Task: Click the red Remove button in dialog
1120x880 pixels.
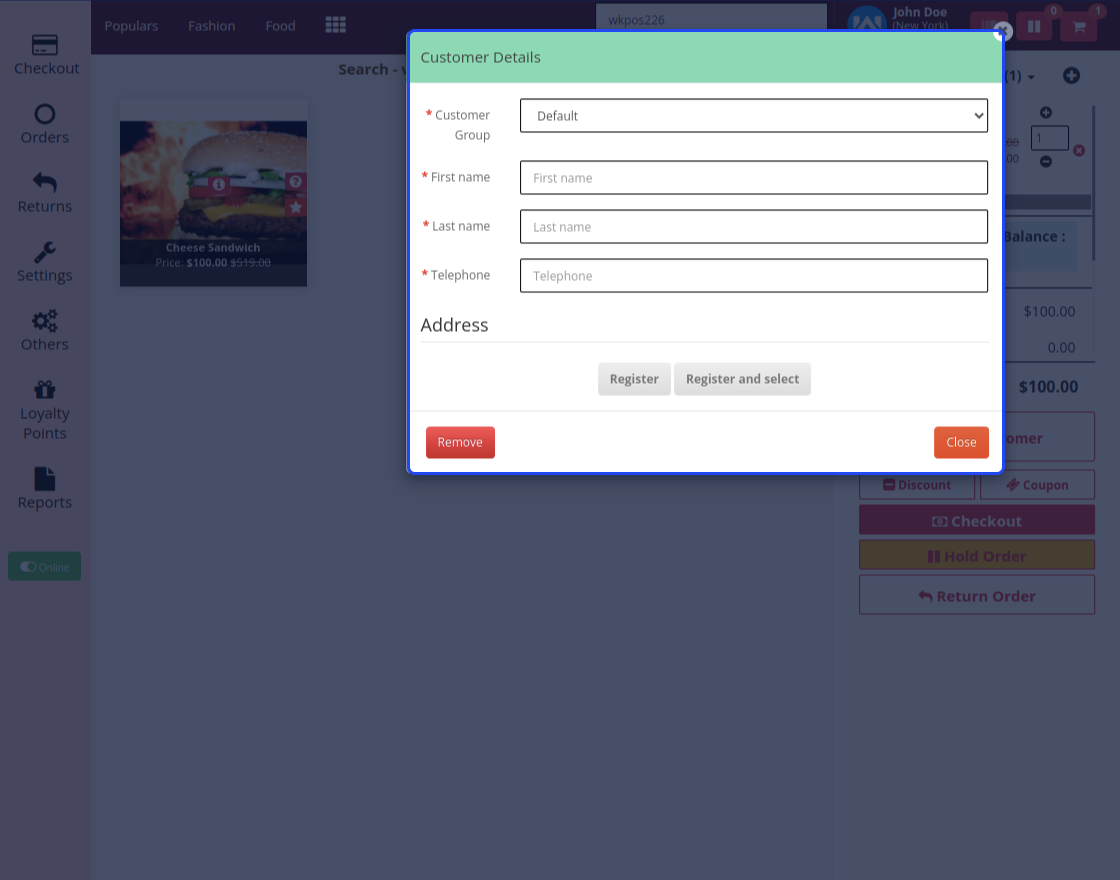Action: click(460, 442)
